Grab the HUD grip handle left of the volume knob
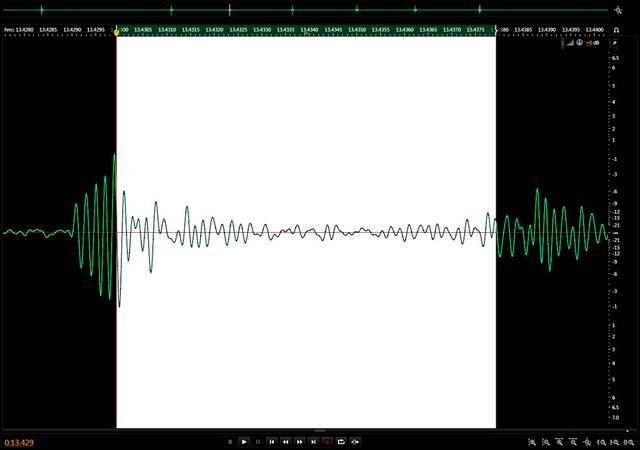Viewport: 640px width, 450px height. (x=563, y=43)
